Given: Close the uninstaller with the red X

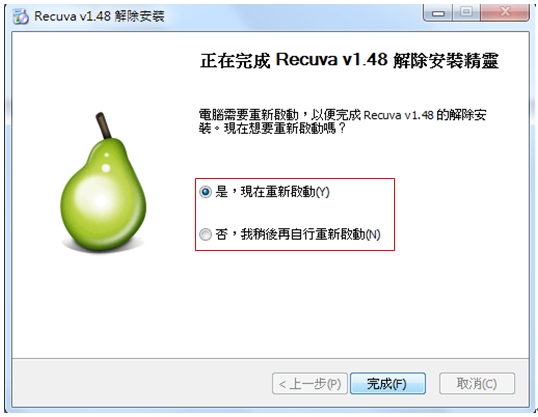Looking at the screenshot, I should click(504, 12).
